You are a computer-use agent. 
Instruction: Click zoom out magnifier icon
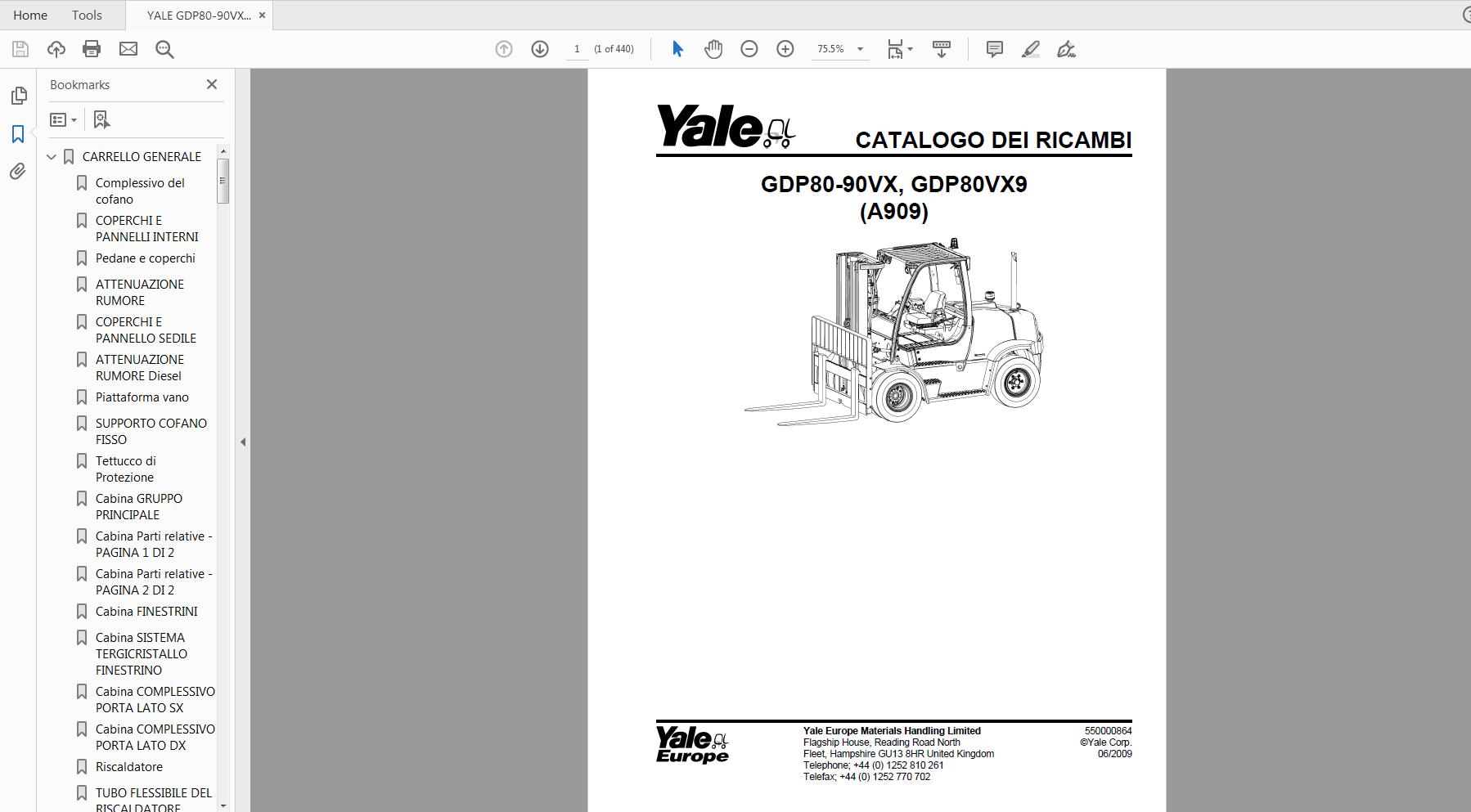click(749, 49)
